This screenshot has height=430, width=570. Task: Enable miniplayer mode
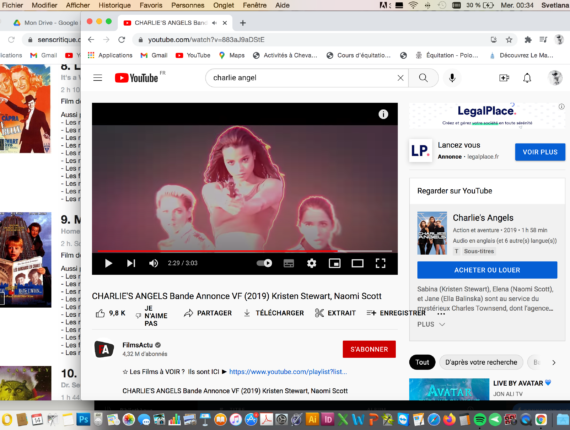[334, 263]
